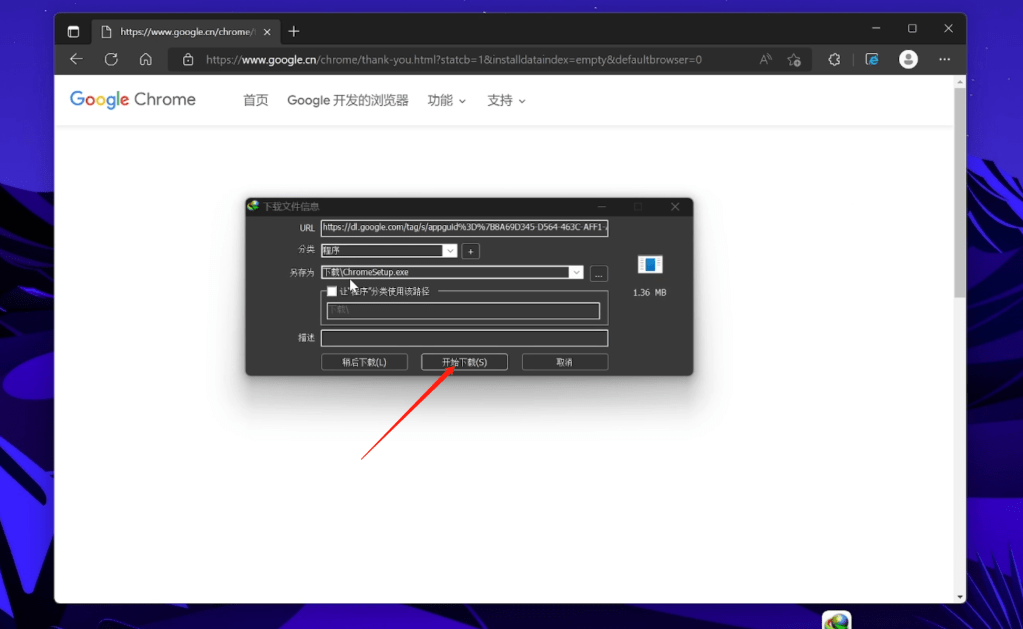Expand the 功能 menu chevron
This screenshot has width=1023, height=629.
click(462, 101)
